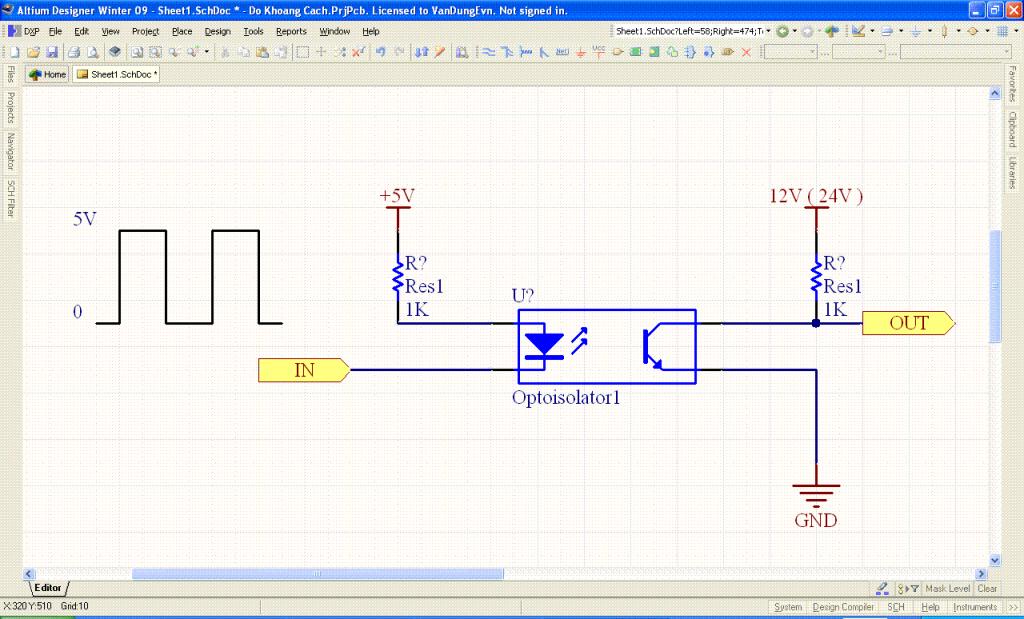Click the Print icon in toolbar
The height and width of the screenshot is (619, 1024).
(74, 51)
